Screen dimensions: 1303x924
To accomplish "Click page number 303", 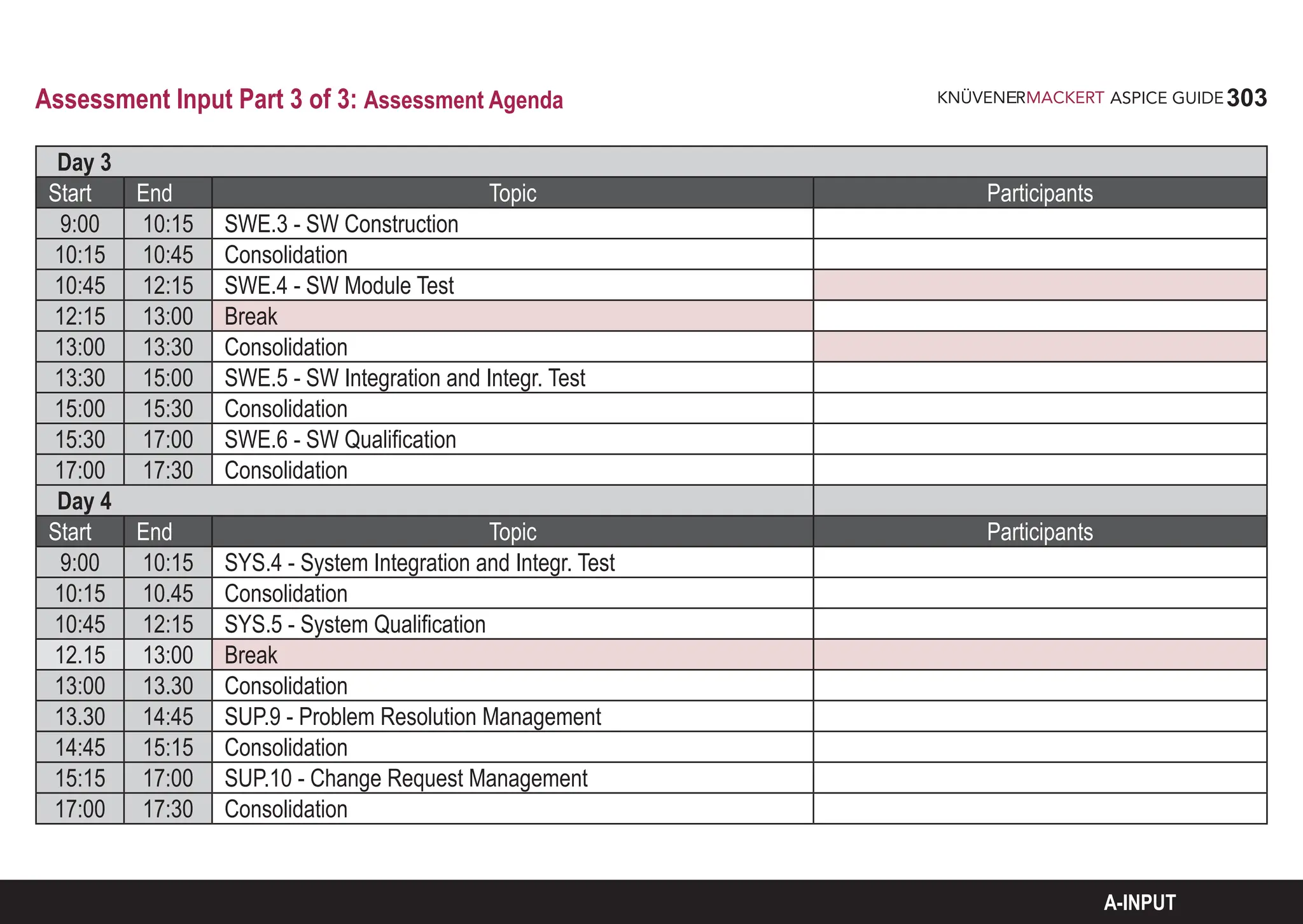I will coord(1246,98).
